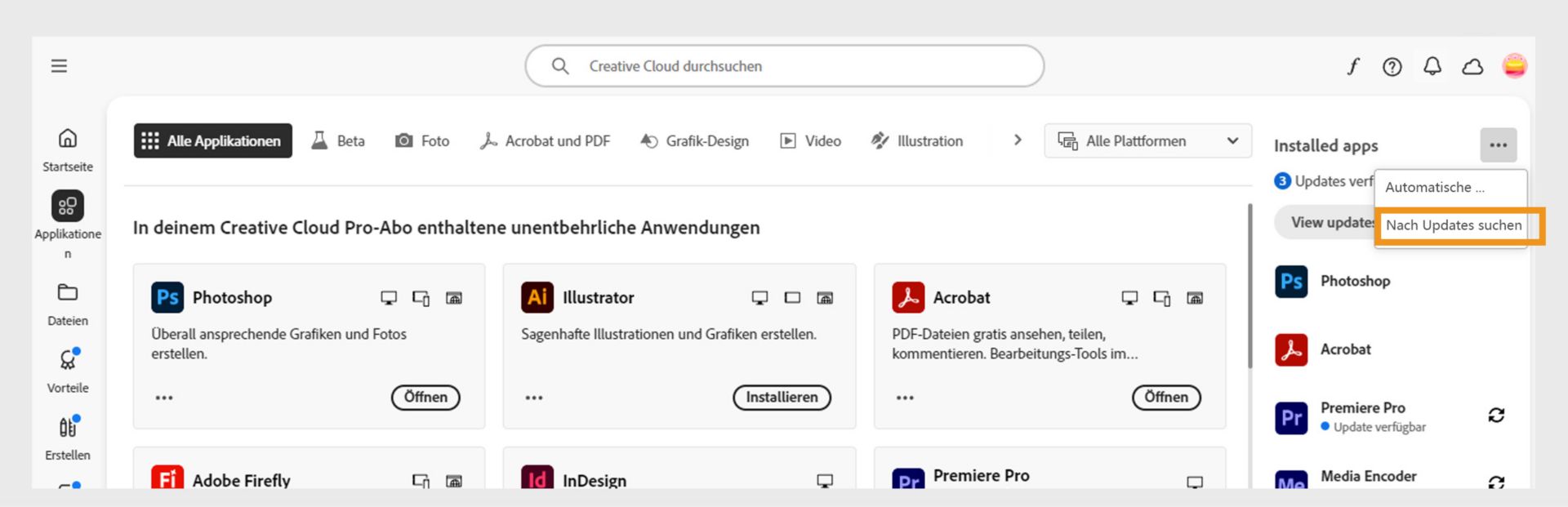Click update icon next to Premiere Pro
This screenshot has height=507, width=1568.
coord(1496,416)
